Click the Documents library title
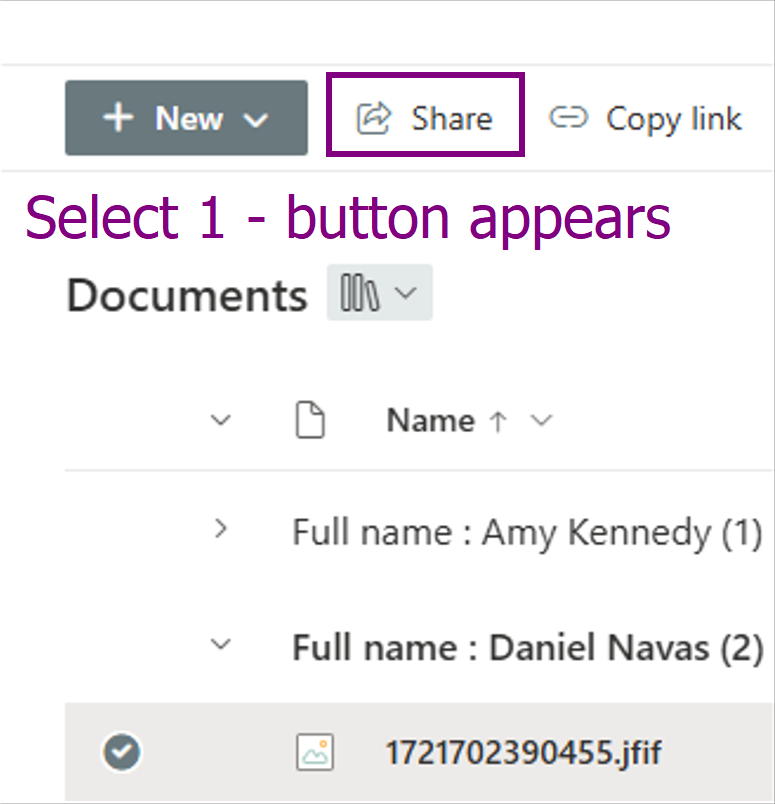 (x=187, y=295)
